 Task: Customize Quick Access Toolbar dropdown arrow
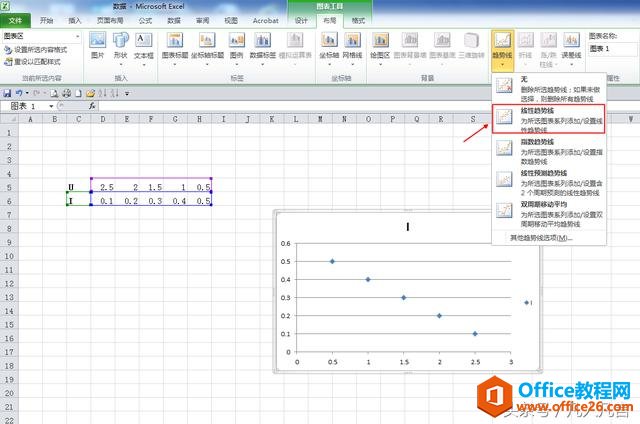[x=127, y=94]
